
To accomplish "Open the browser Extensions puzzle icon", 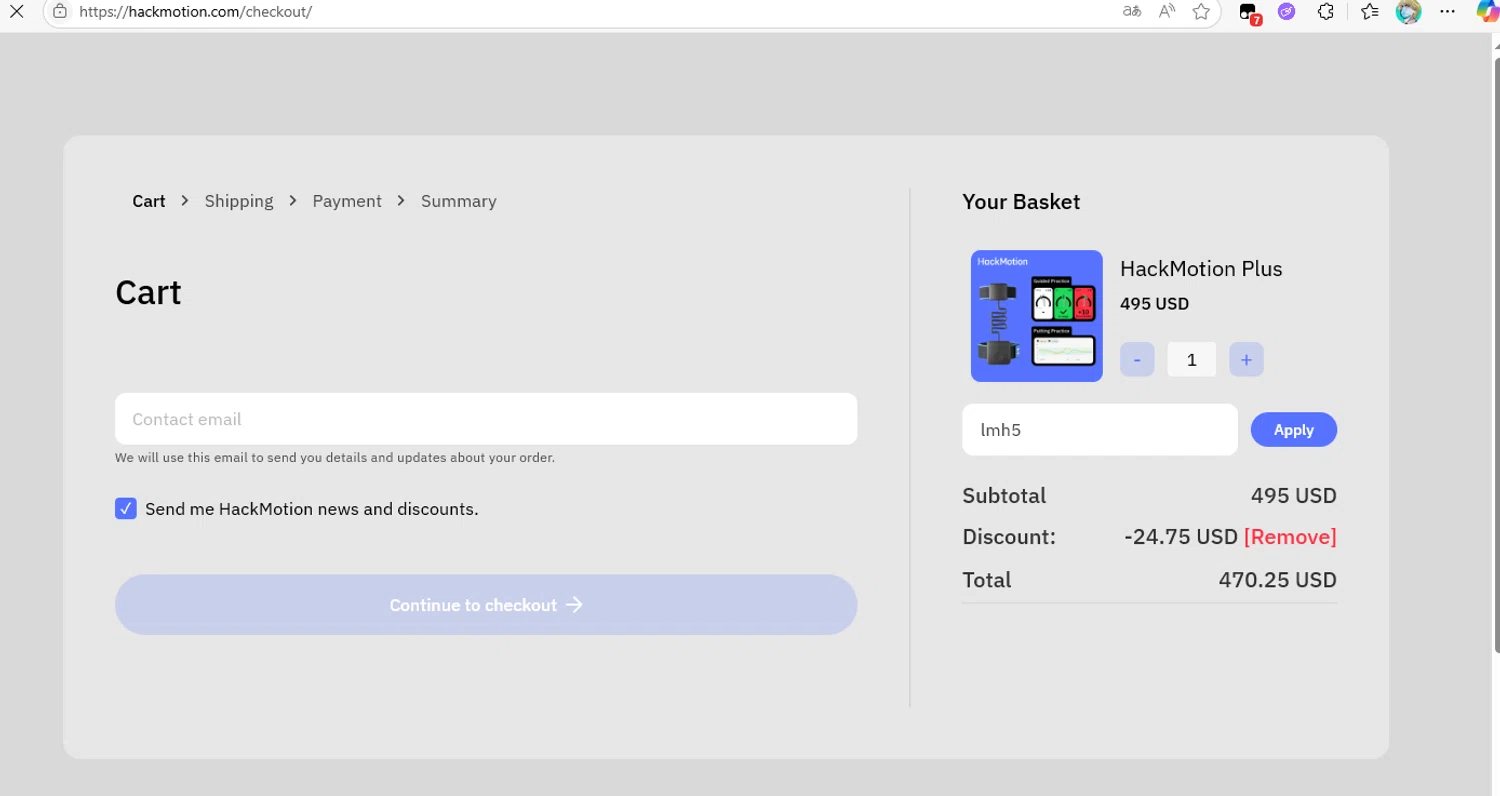I will click(x=1326, y=12).
